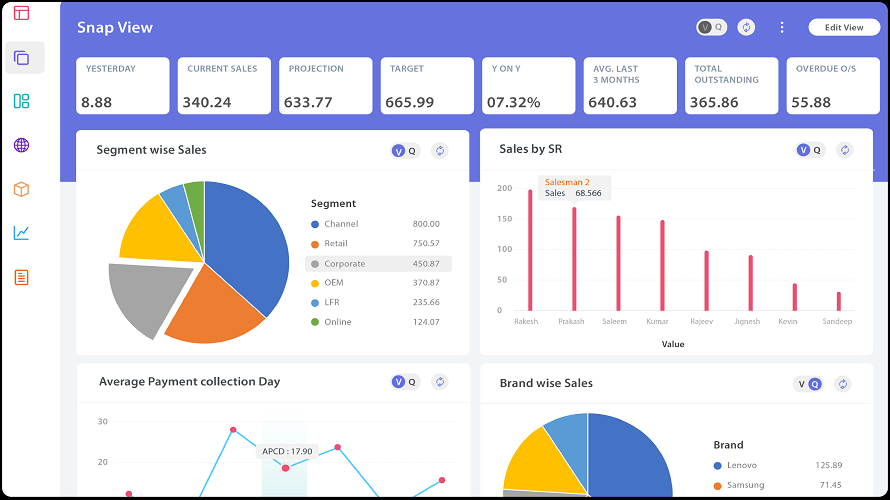This screenshot has width=890, height=500.
Task: Refresh the Brand wise Sales chart
Action: point(843,384)
